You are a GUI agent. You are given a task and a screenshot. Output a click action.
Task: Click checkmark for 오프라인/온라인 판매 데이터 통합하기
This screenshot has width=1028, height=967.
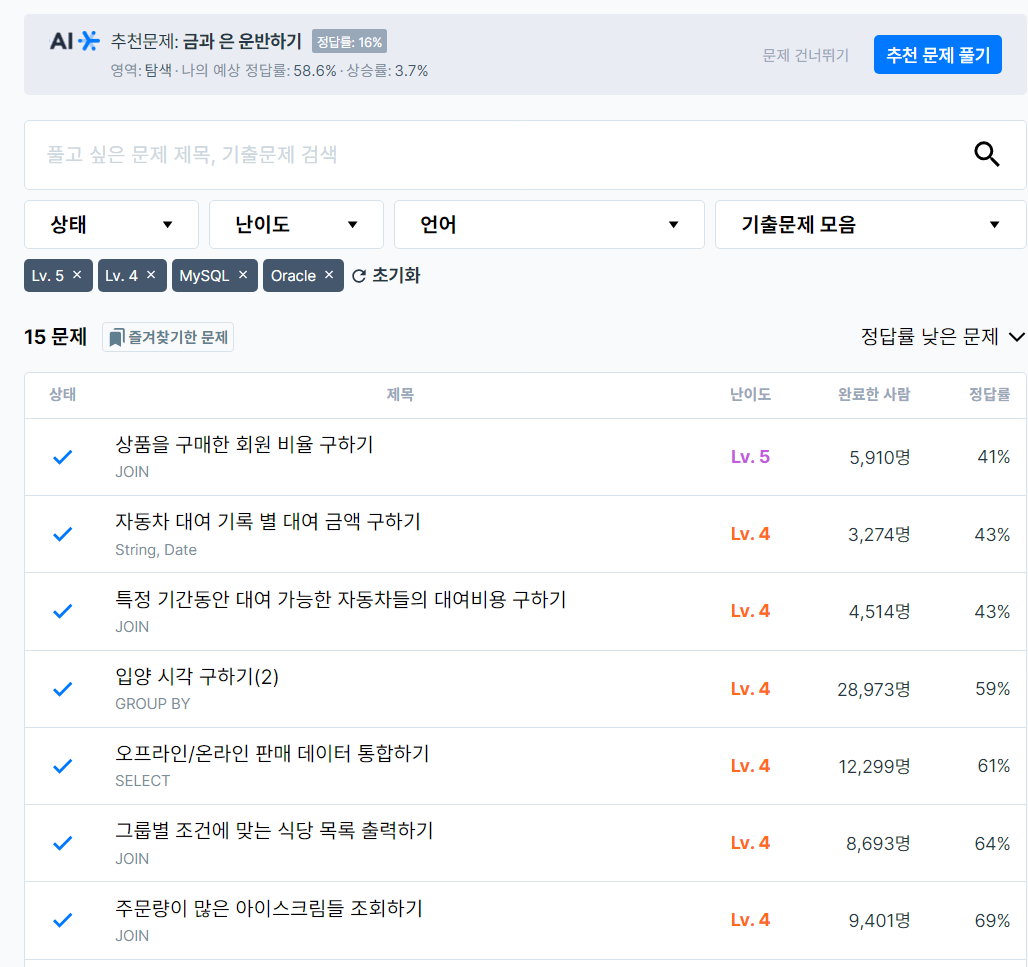point(62,766)
